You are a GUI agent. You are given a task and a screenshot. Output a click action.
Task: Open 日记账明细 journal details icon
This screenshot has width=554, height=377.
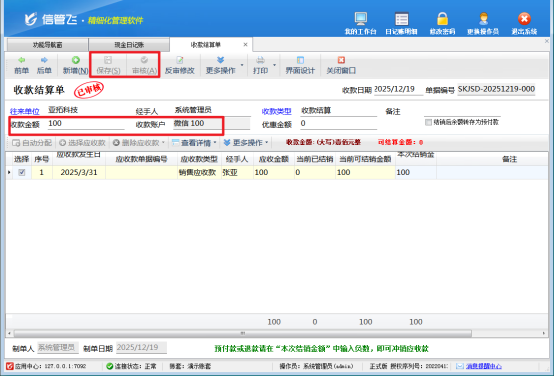pos(401,18)
